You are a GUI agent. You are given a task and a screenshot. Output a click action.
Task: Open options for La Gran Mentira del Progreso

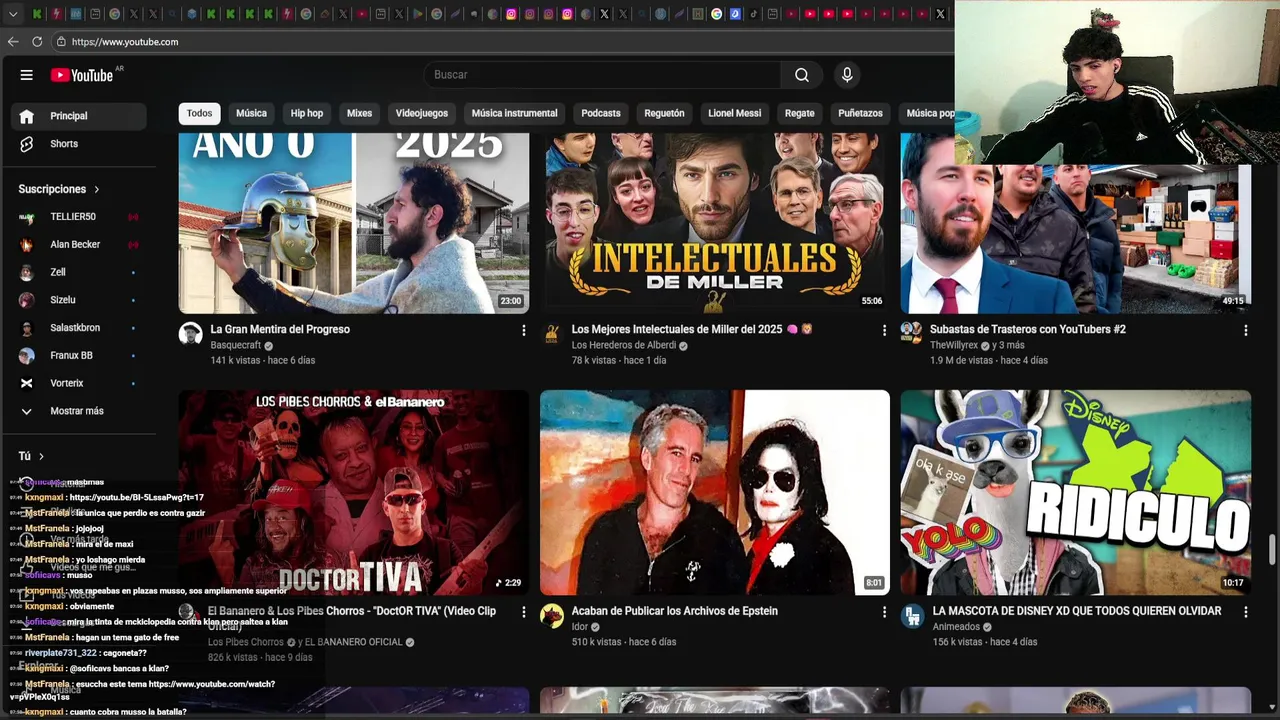(523, 330)
